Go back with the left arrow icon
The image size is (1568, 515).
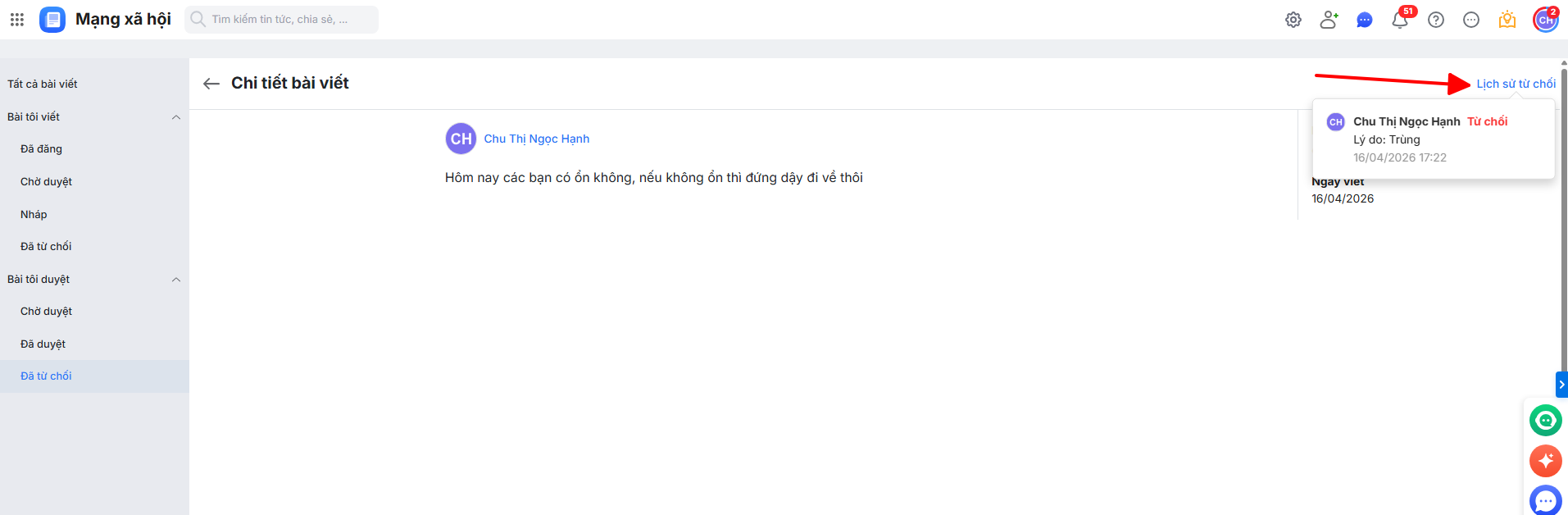[x=211, y=84]
